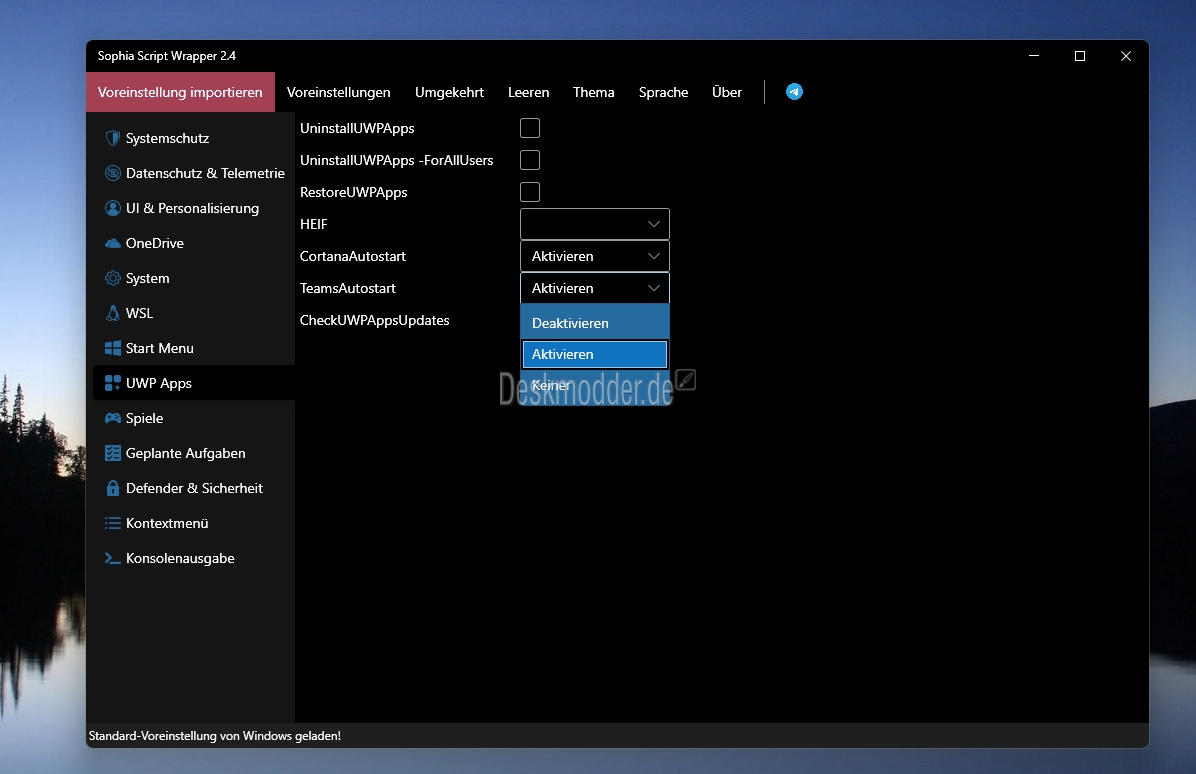Switch to Datenschutz & Telemetrie section

(x=194, y=173)
